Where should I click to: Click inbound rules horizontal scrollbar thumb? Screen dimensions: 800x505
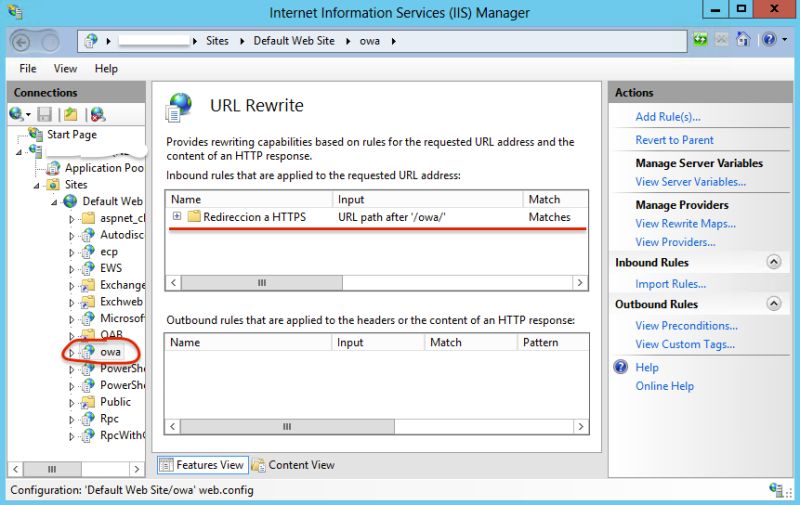261,283
